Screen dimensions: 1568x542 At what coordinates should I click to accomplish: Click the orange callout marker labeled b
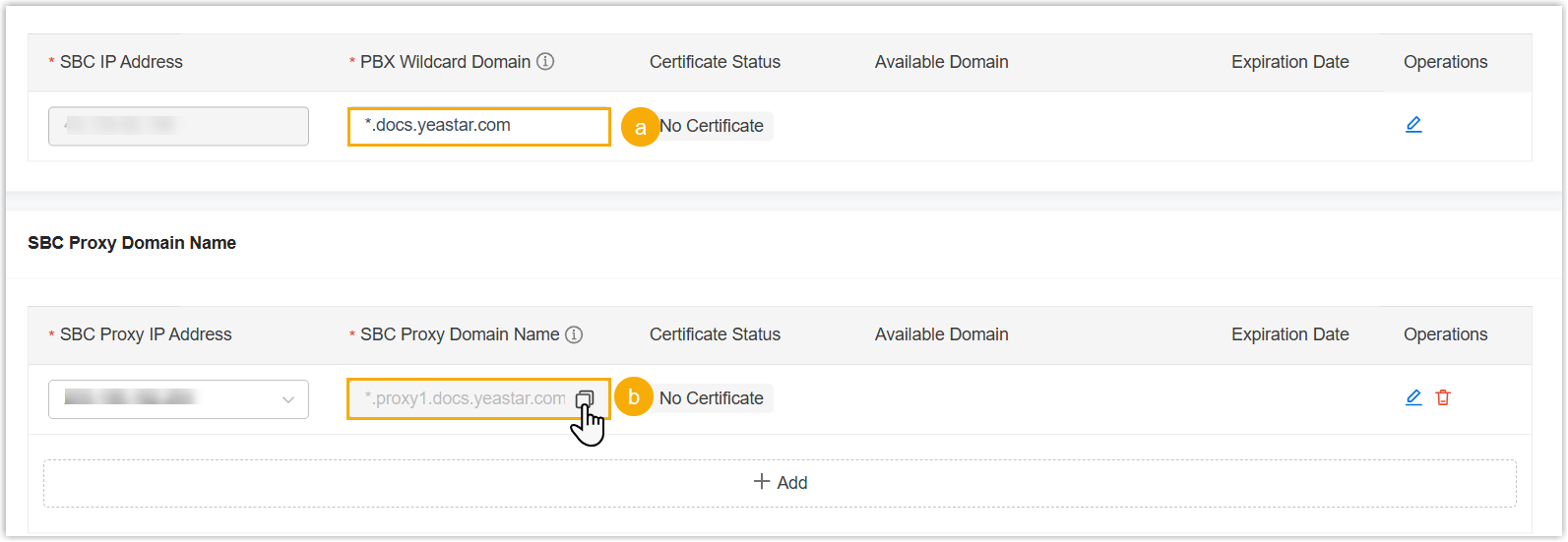pyautogui.click(x=634, y=397)
